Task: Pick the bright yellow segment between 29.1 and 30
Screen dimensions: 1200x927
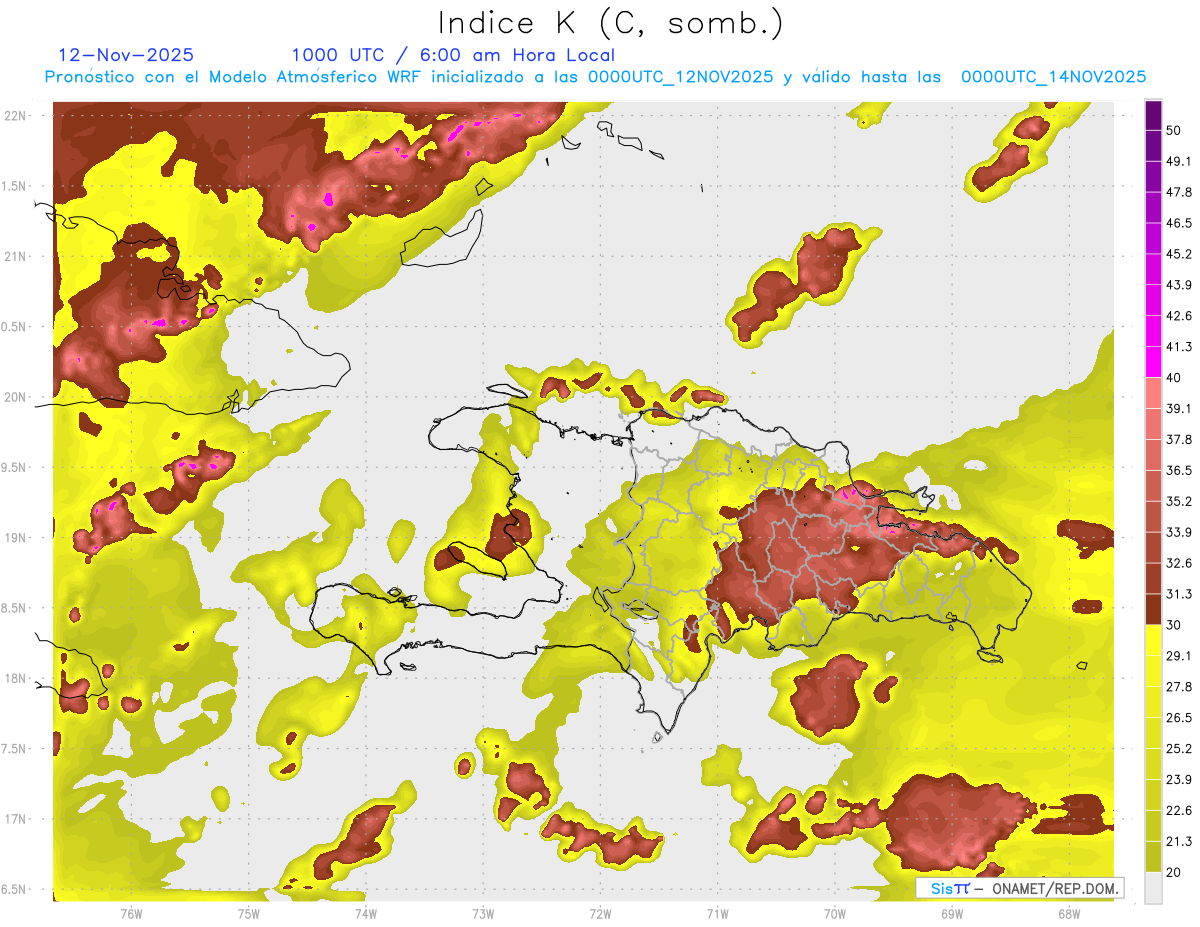Action: pyautogui.click(x=1153, y=640)
